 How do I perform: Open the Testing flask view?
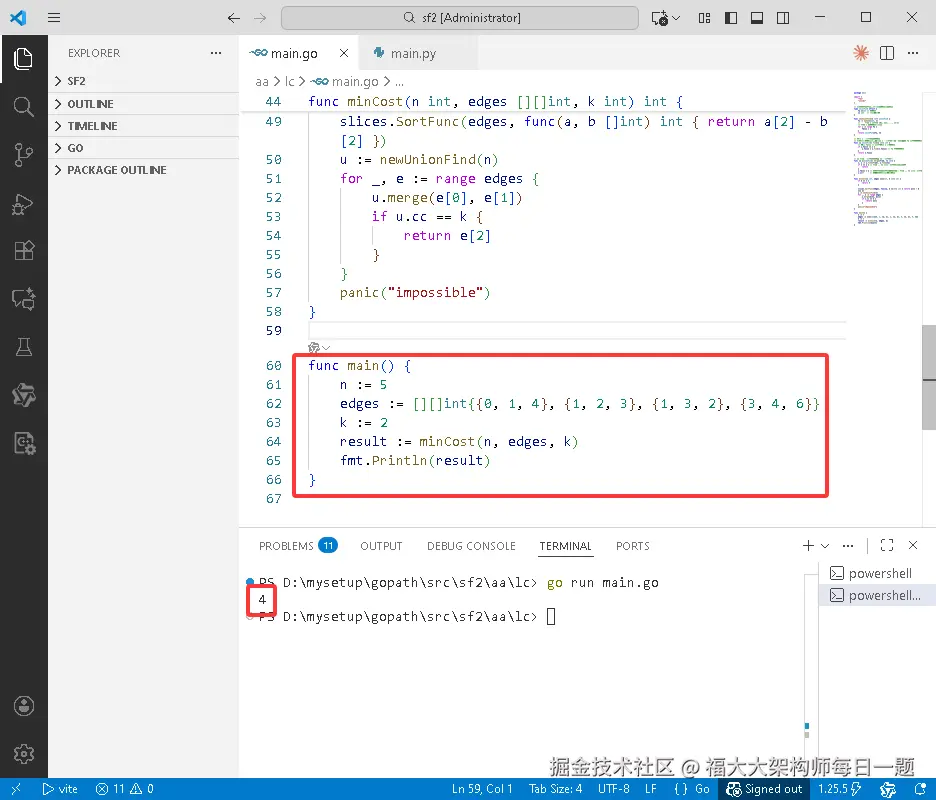[23, 347]
